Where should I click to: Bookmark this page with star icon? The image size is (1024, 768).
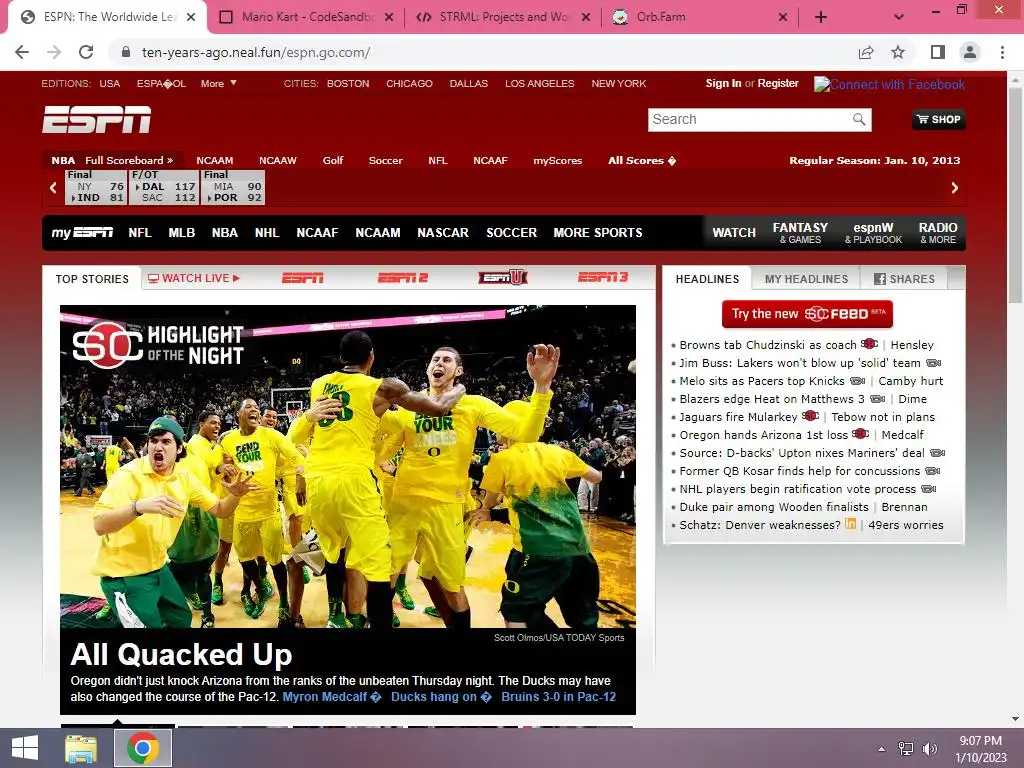pyautogui.click(x=898, y=52)
